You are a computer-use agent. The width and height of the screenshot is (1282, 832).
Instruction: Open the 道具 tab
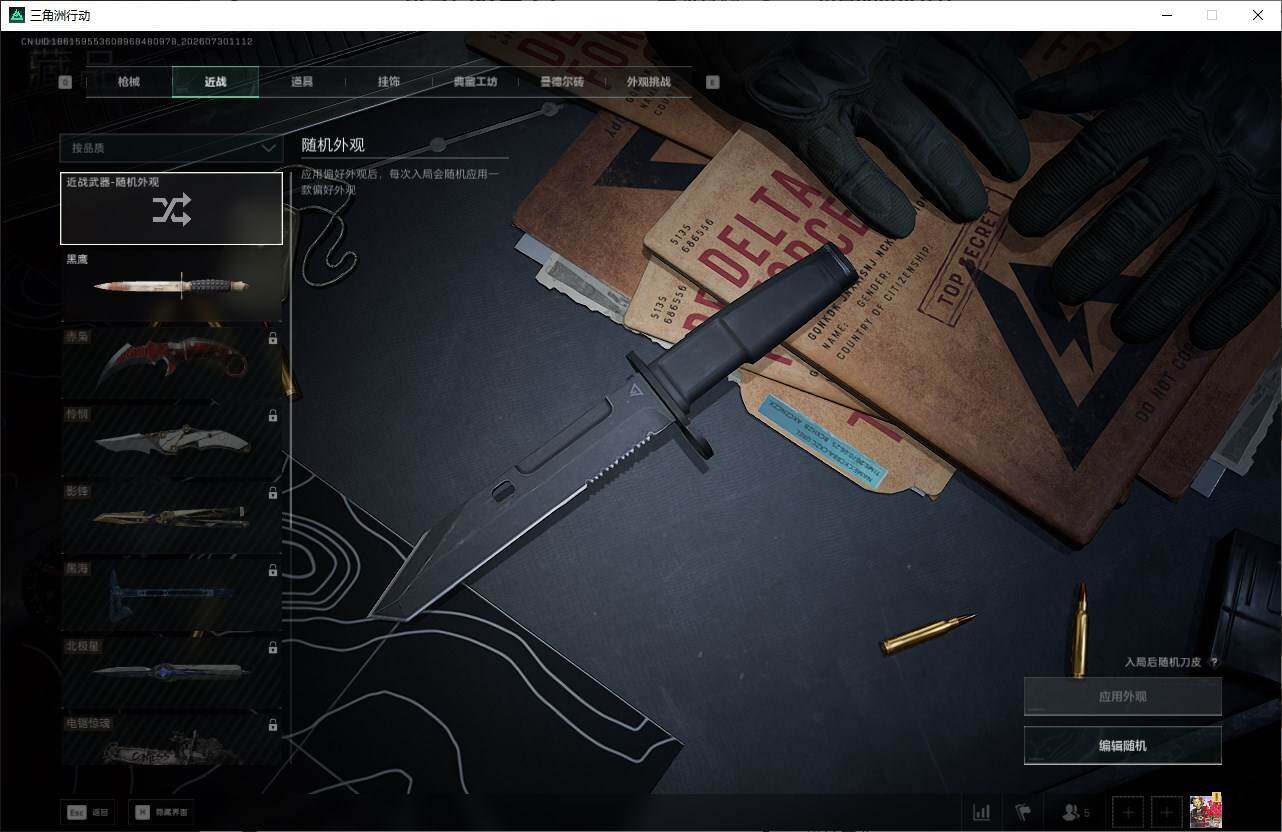(x=302, y=82)
